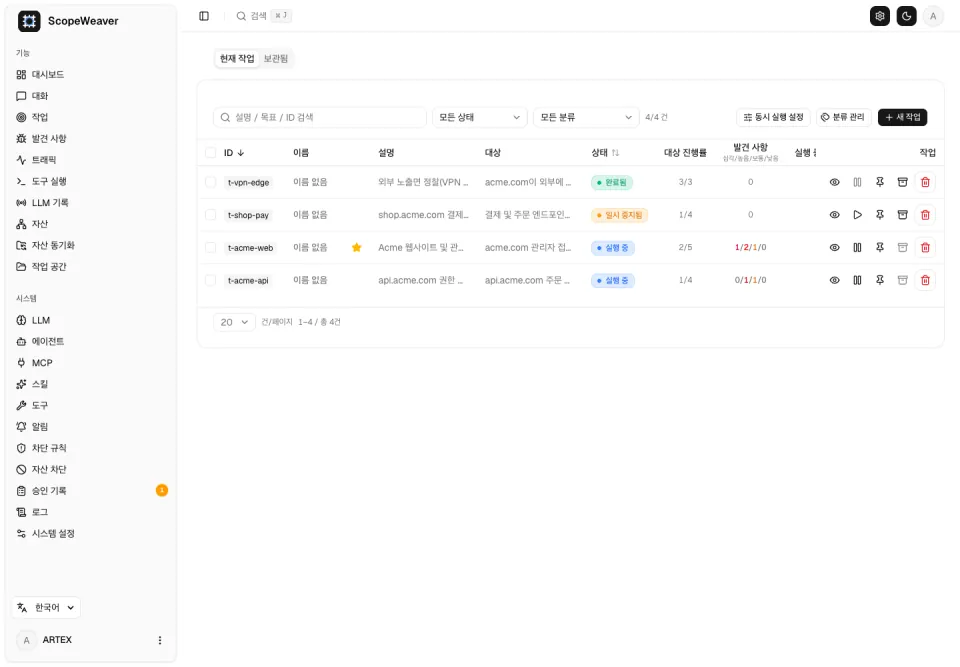The image size is (960, 667).
Task: Click the t-shop-pay ID tag
Action: (x=248, y=216)
